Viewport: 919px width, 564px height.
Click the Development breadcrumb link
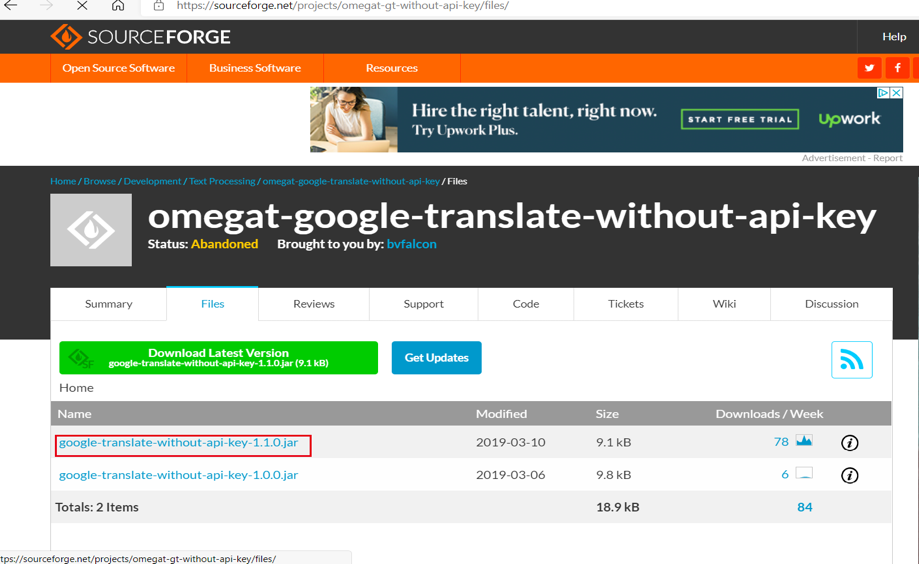point(152,181)
